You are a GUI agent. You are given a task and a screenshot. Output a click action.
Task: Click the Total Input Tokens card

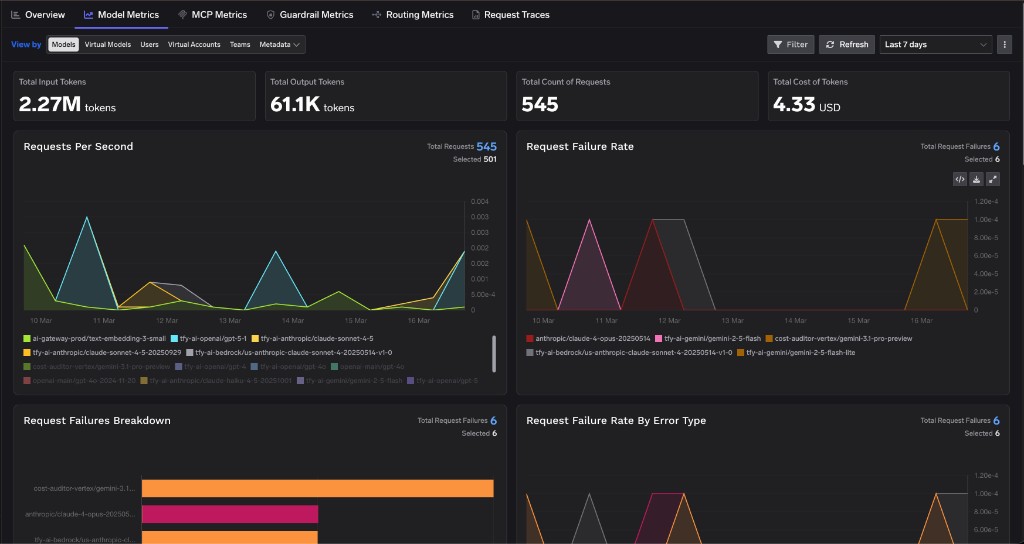pyautogui.click(x=134, y=96)
